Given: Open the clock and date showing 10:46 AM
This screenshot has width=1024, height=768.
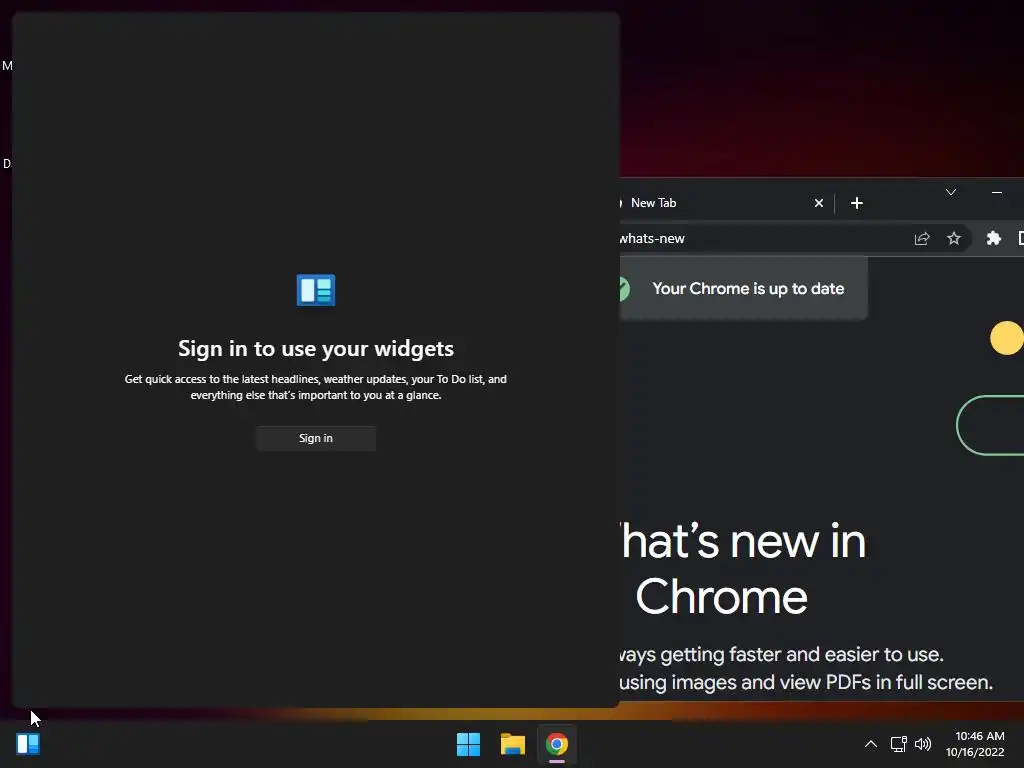Looking at the screenshot, I should pos(976,744).
